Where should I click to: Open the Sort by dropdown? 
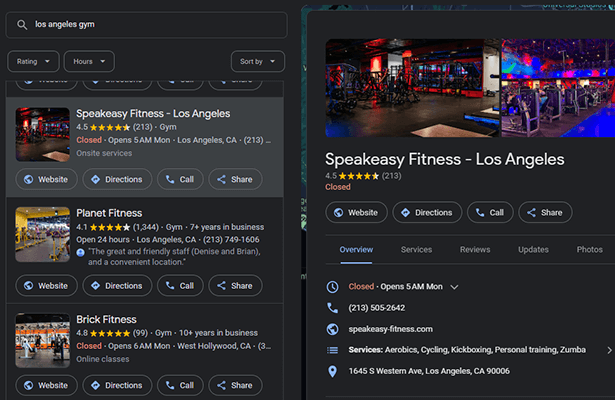pos(258,62)
